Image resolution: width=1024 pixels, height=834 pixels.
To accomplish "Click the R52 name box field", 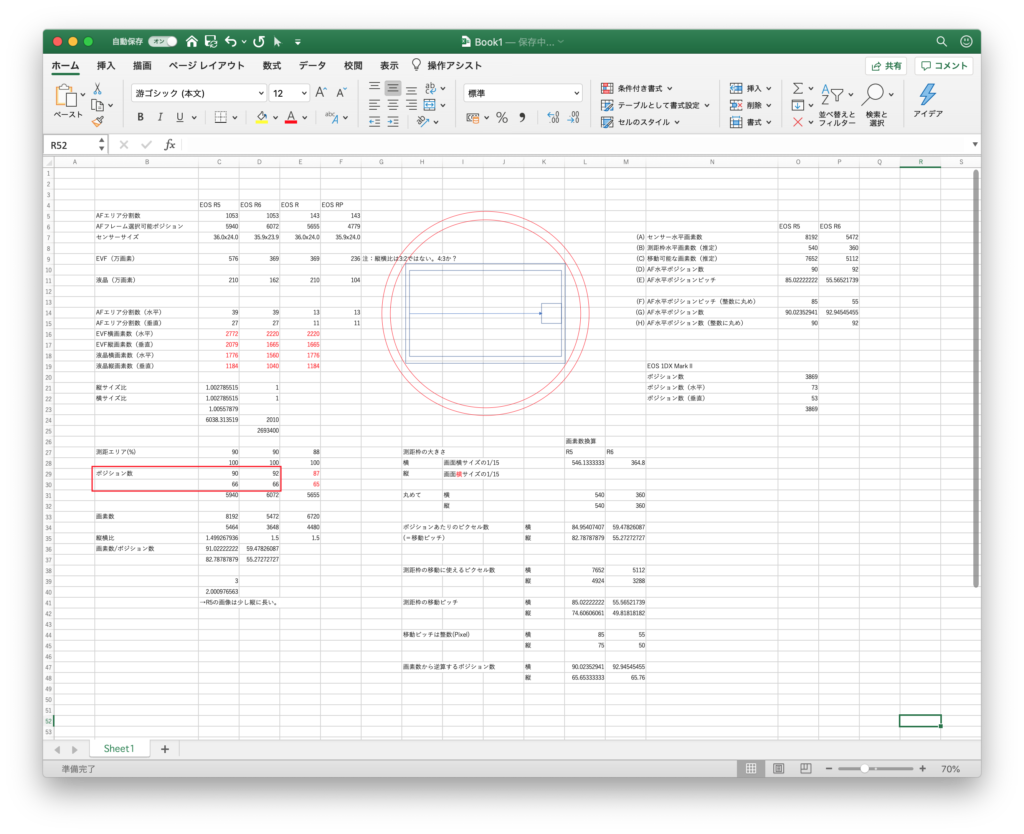I will [x=70, y=145].
